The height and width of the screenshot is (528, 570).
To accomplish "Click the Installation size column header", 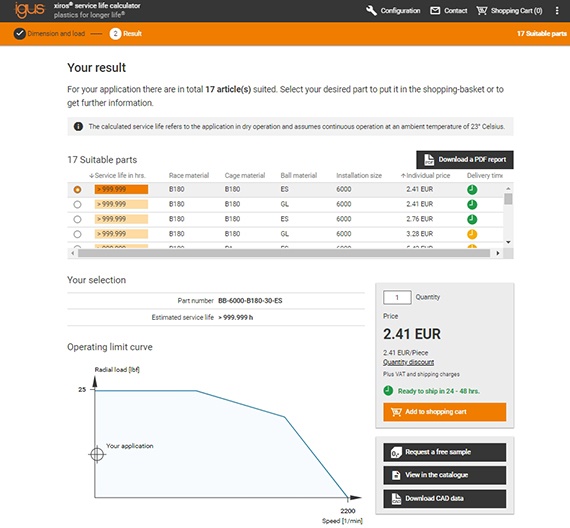I will tap(359, 175).
